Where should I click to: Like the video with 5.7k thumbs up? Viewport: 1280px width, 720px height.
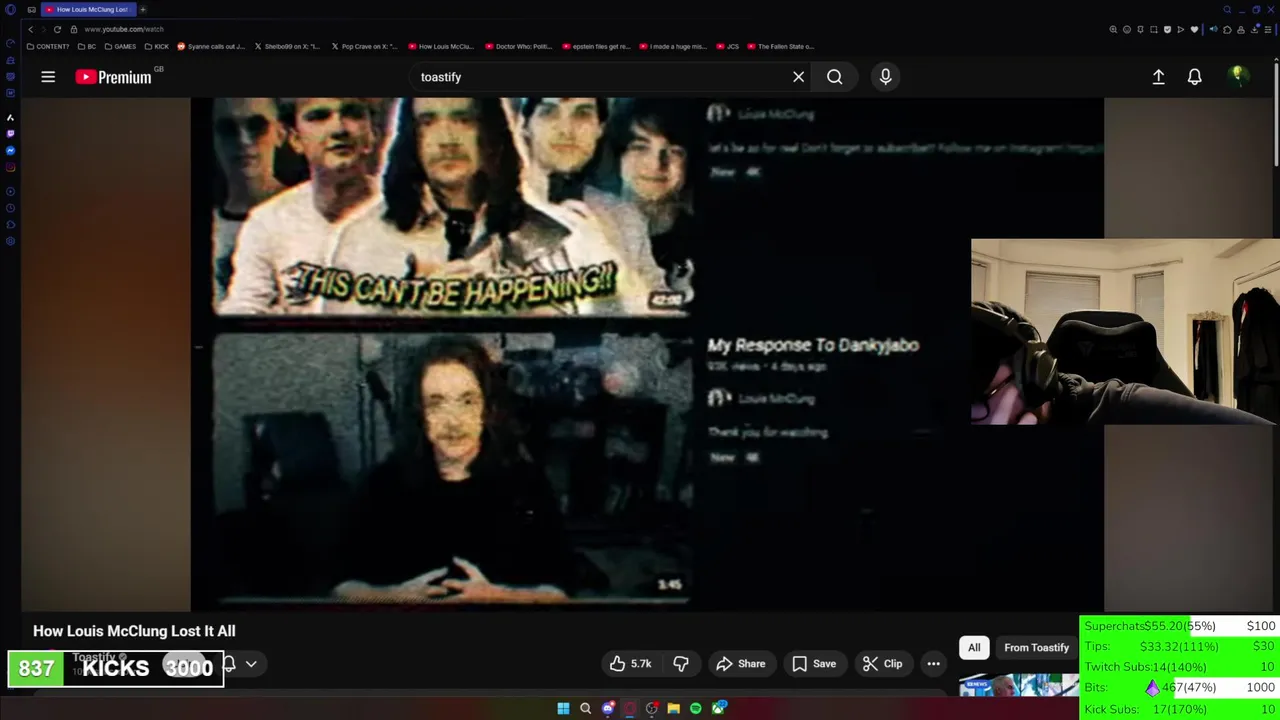(x=630, y=664)
